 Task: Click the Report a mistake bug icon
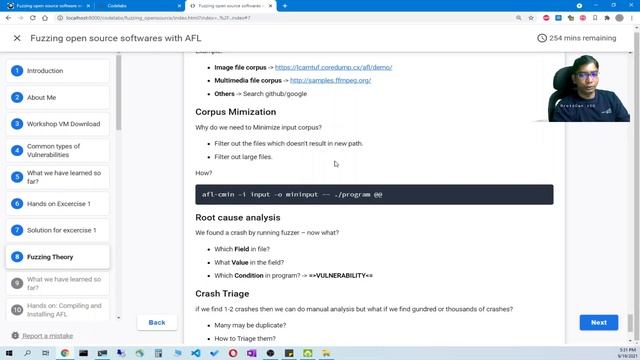[15, 336]
